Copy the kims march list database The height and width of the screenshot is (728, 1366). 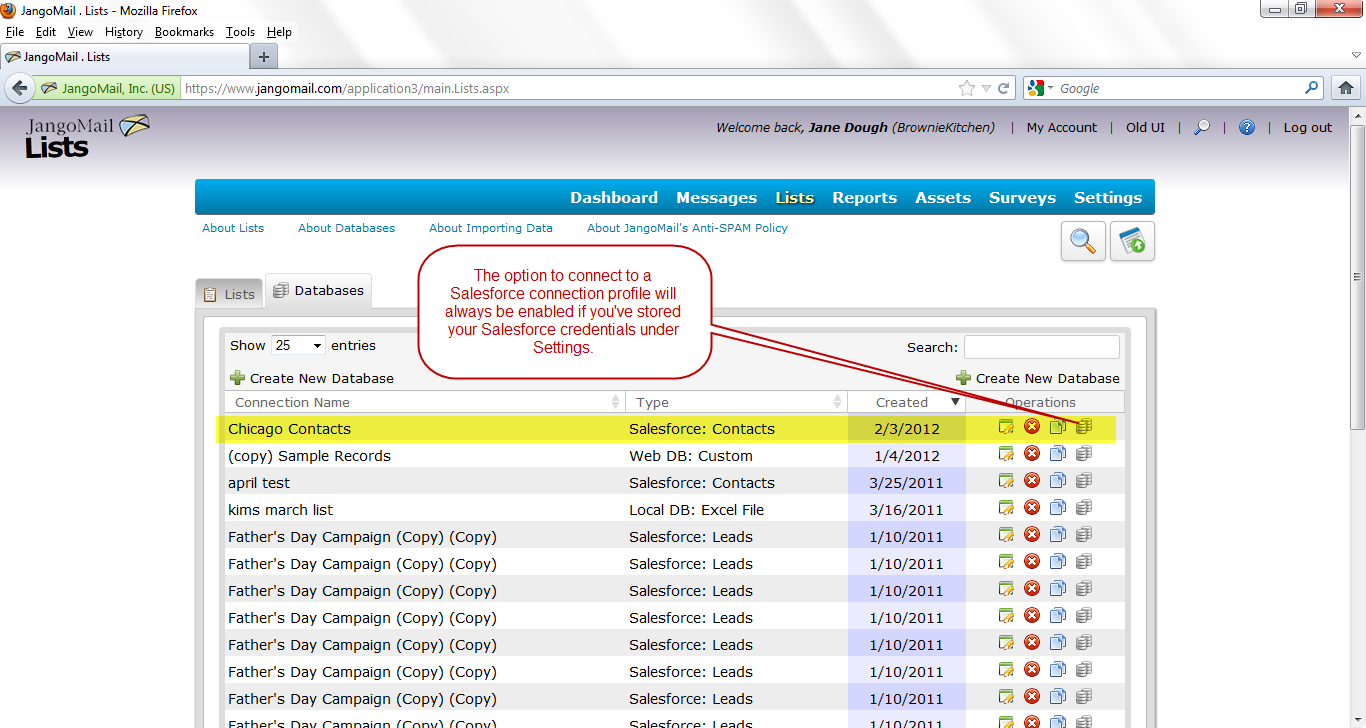click(x=1058, y=508)
